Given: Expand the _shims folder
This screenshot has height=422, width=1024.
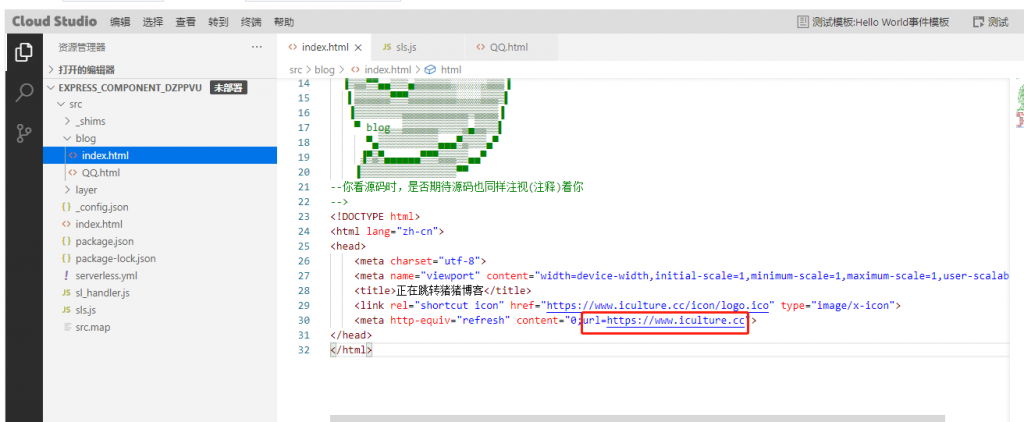Looking at the screenshot, I should click(x=90, y=121).
